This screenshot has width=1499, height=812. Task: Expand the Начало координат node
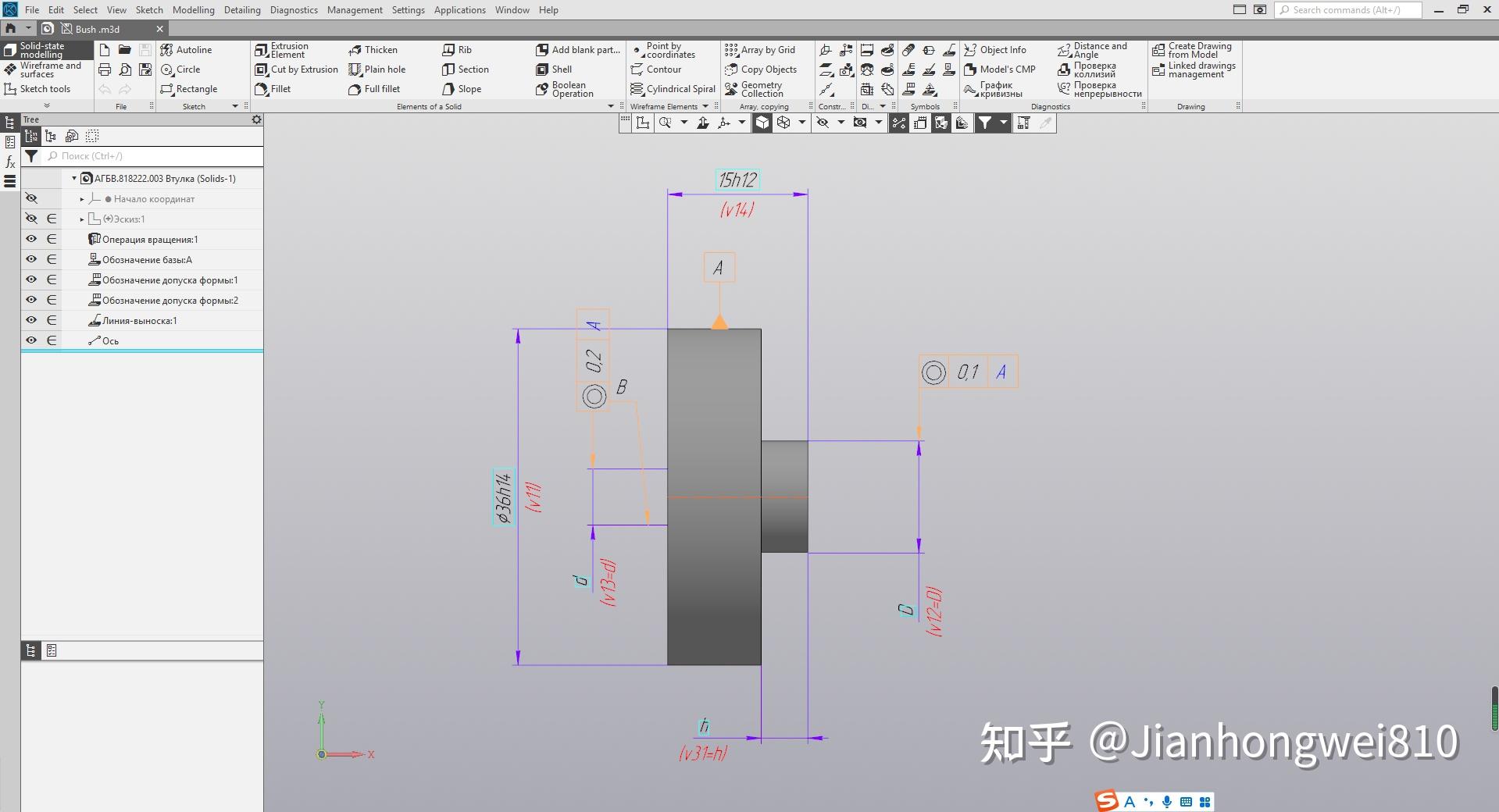80,198
